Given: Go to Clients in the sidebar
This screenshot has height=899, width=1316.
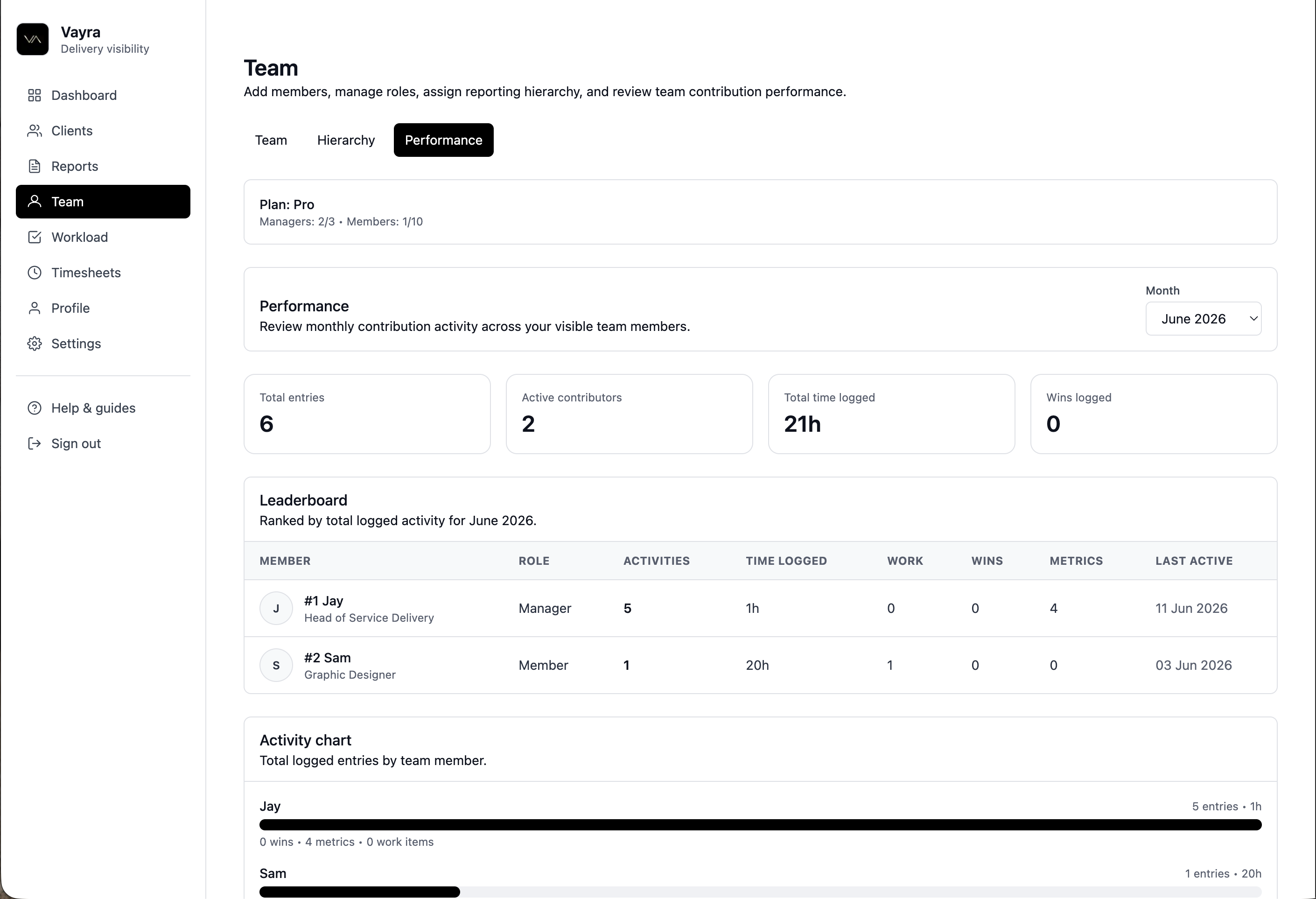Looking at the screenshot, I should pyautogui.click(x=103, y=131).
